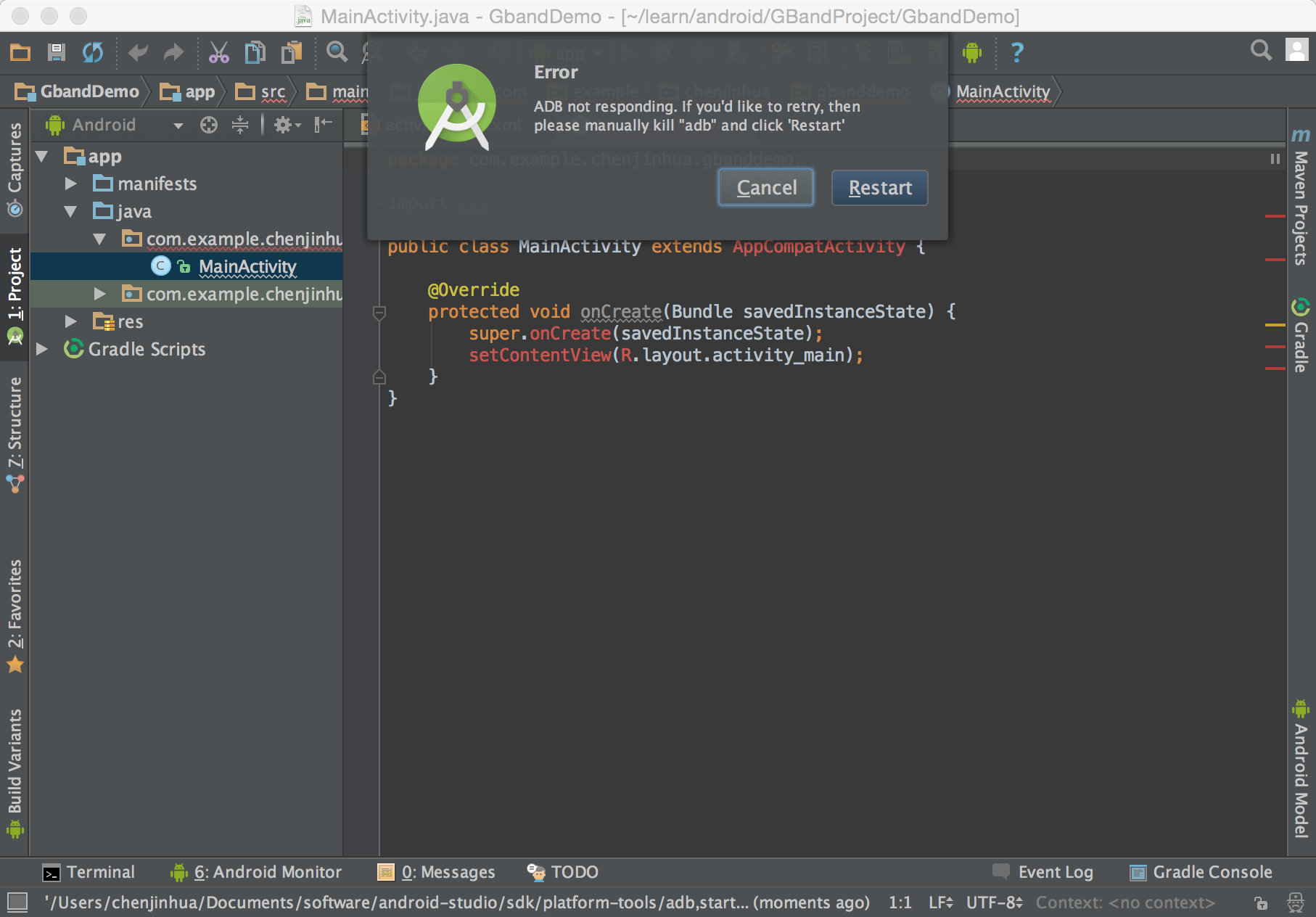Screen dimensions: 1316x917
Task: Open the 0: Messages tool window
Action: point(436,872)
